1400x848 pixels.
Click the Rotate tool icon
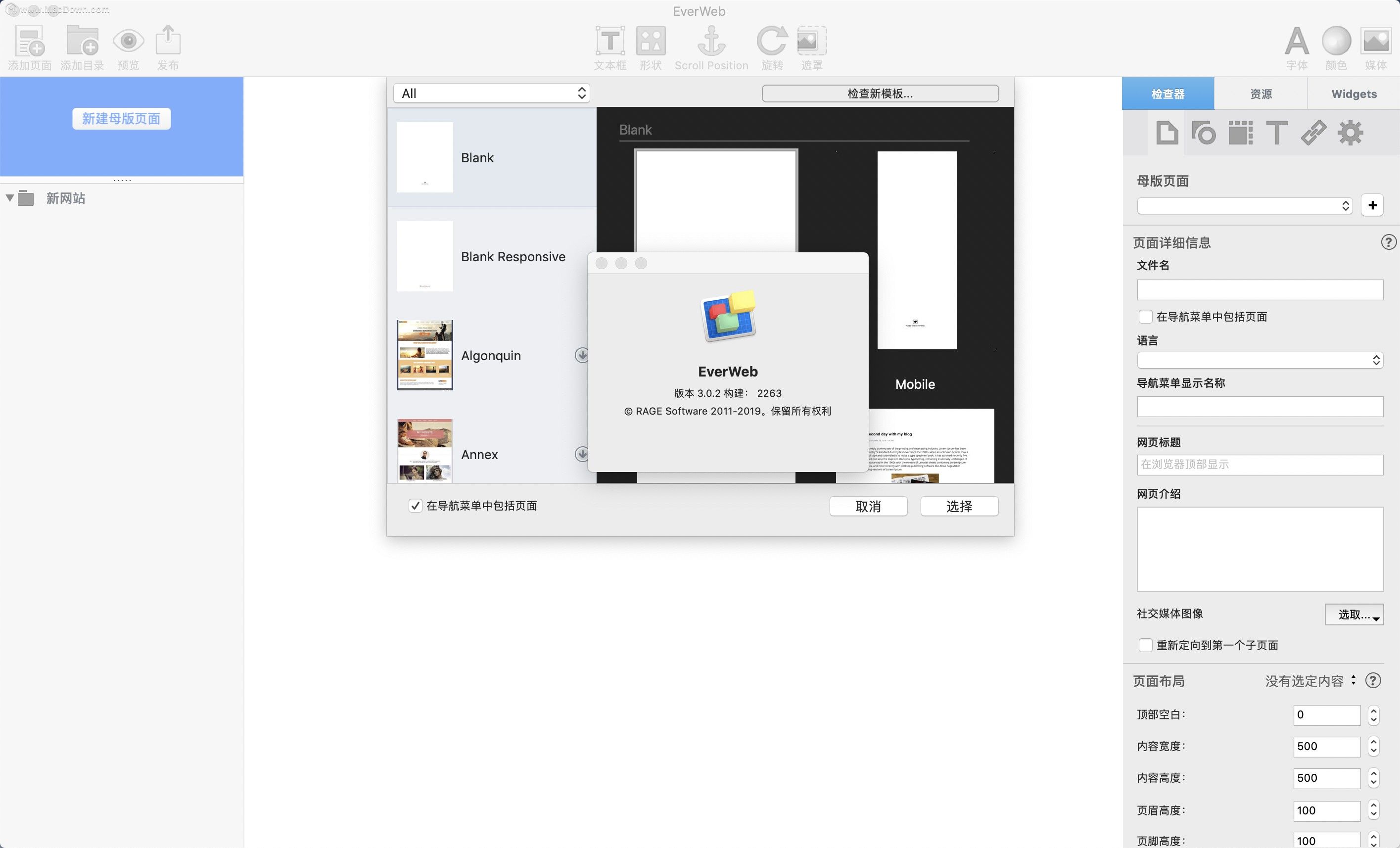pos(772,41)
